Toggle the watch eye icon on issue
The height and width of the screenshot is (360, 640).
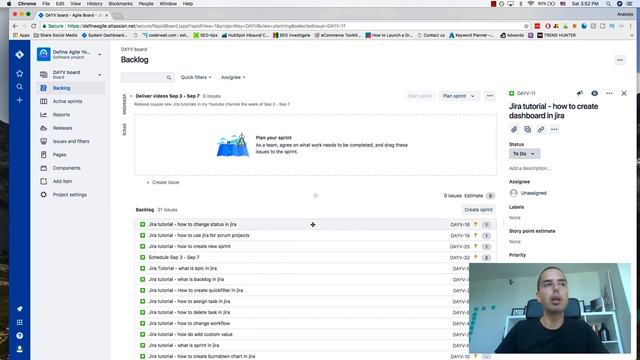click(594, 93)
